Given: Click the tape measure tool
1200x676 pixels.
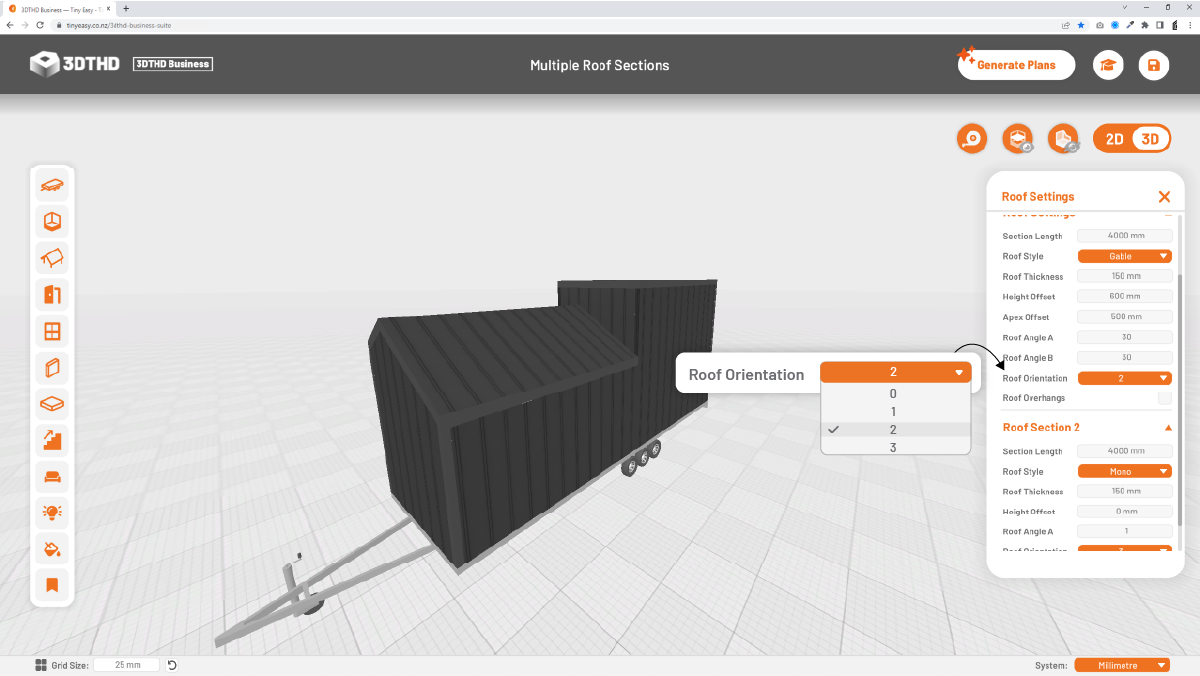Looking at the screenshot, I should [x=971, y=139].
